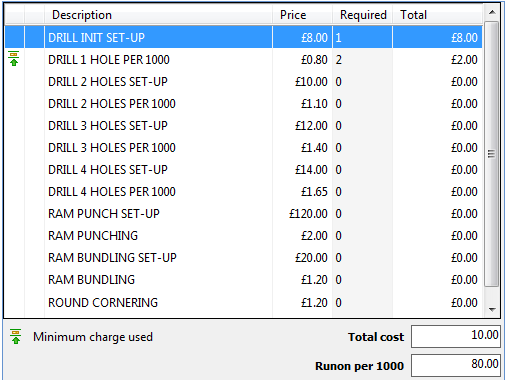This screenshot has width=506, height=380.
Task: Click the £1.40 price cell
Action: 302,148
